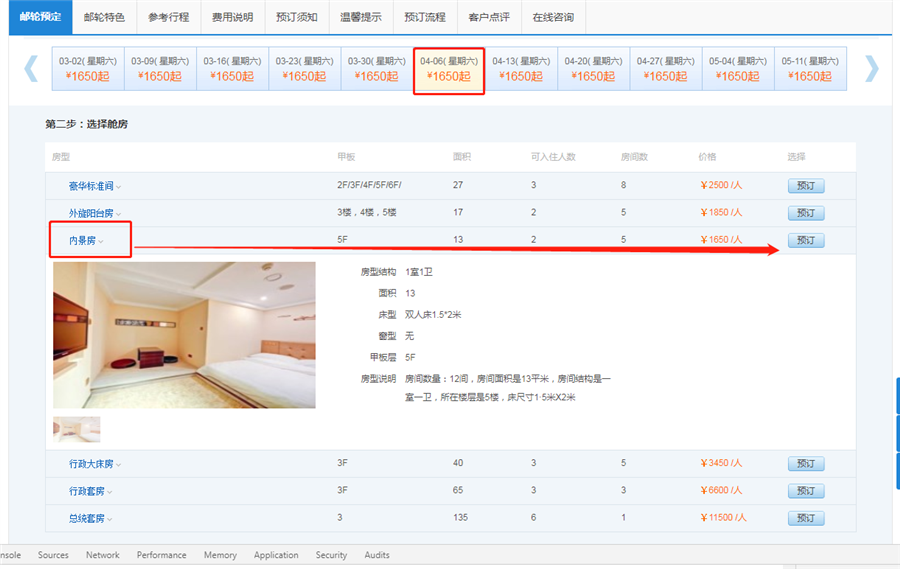Select the 03-02 departure date
Image resolution: width=900 pixels, height=569 pixels.
88,69
